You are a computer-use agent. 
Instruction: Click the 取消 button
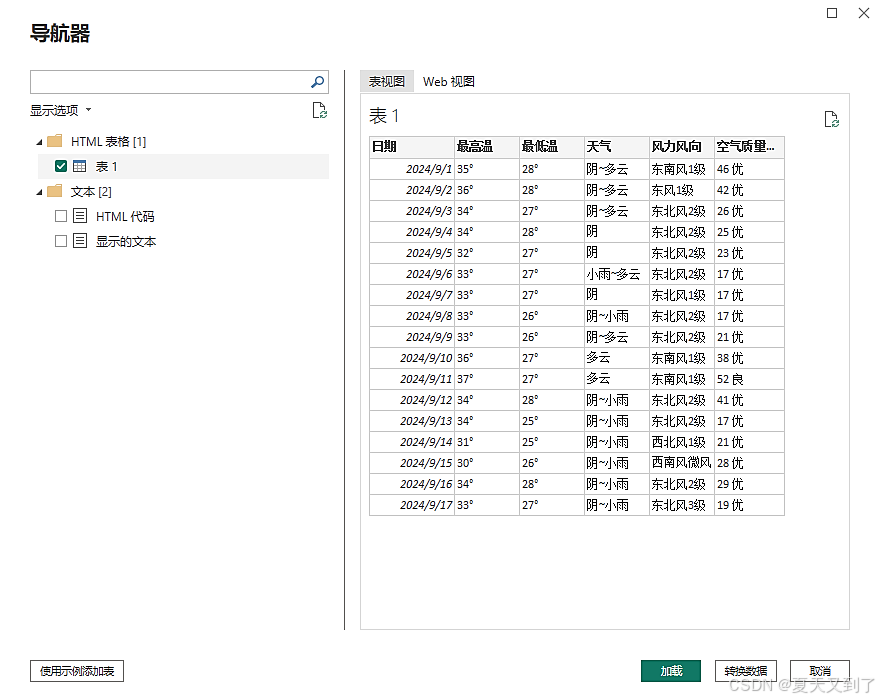point(819,671)
